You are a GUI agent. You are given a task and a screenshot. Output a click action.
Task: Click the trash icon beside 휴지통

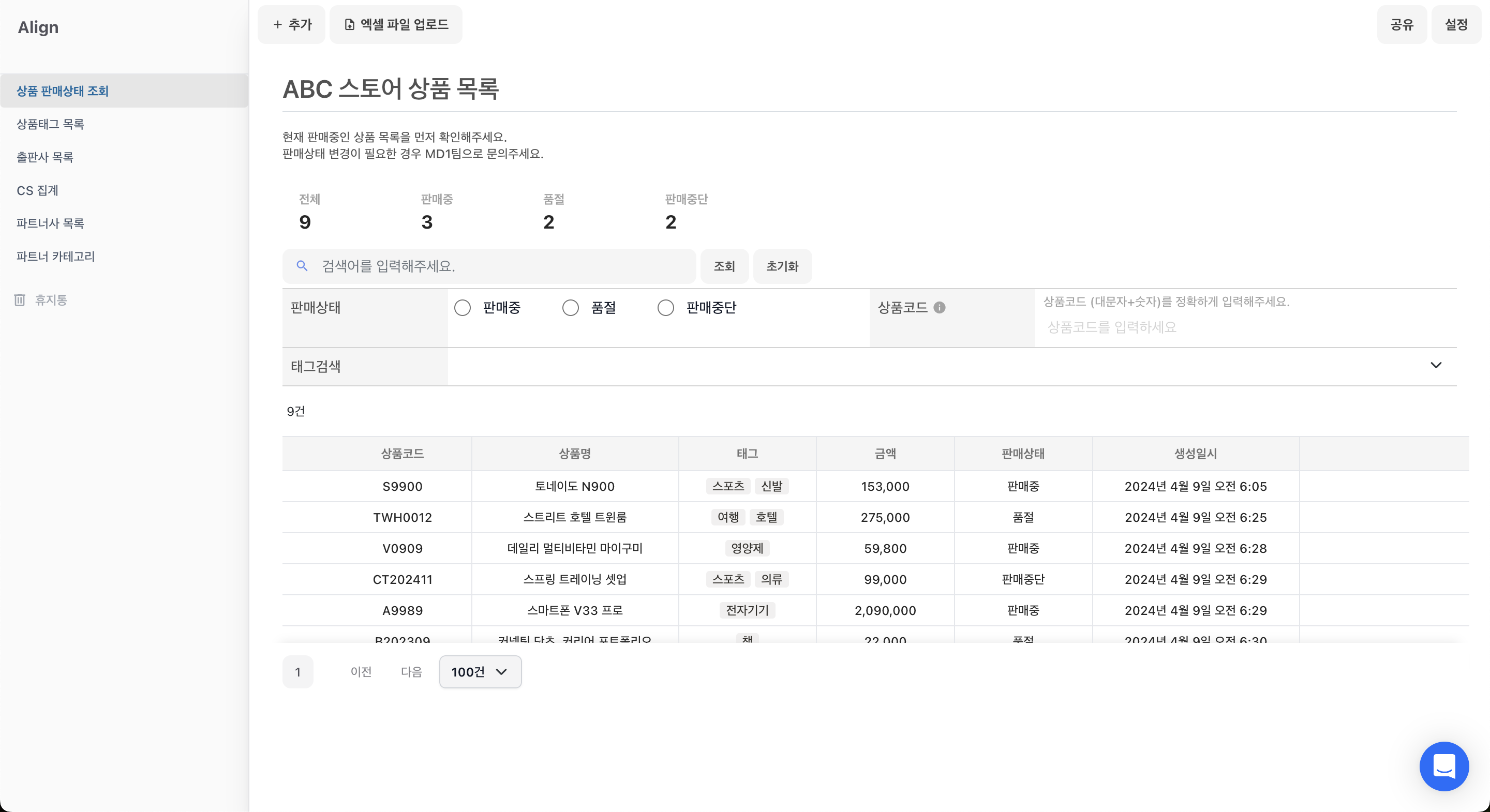[x=20, y=299]
